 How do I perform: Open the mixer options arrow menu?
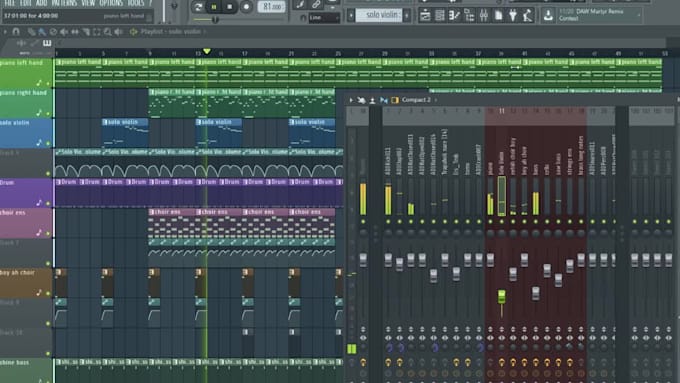coord(351,100)
